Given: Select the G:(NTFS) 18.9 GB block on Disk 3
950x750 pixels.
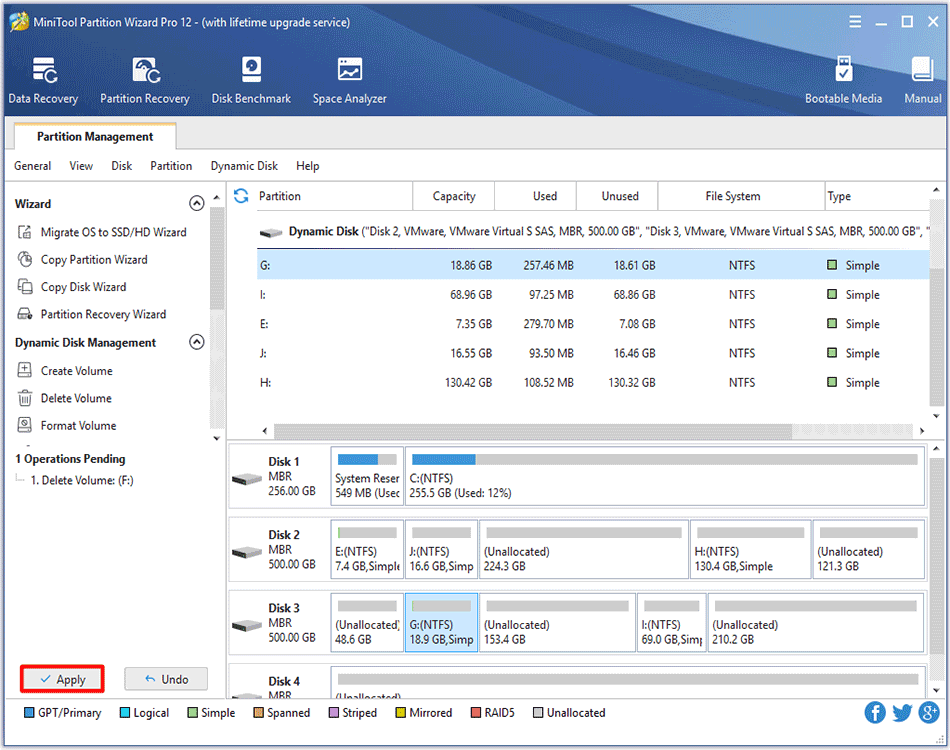Looking at the screenshot, I should pos(442,623).
